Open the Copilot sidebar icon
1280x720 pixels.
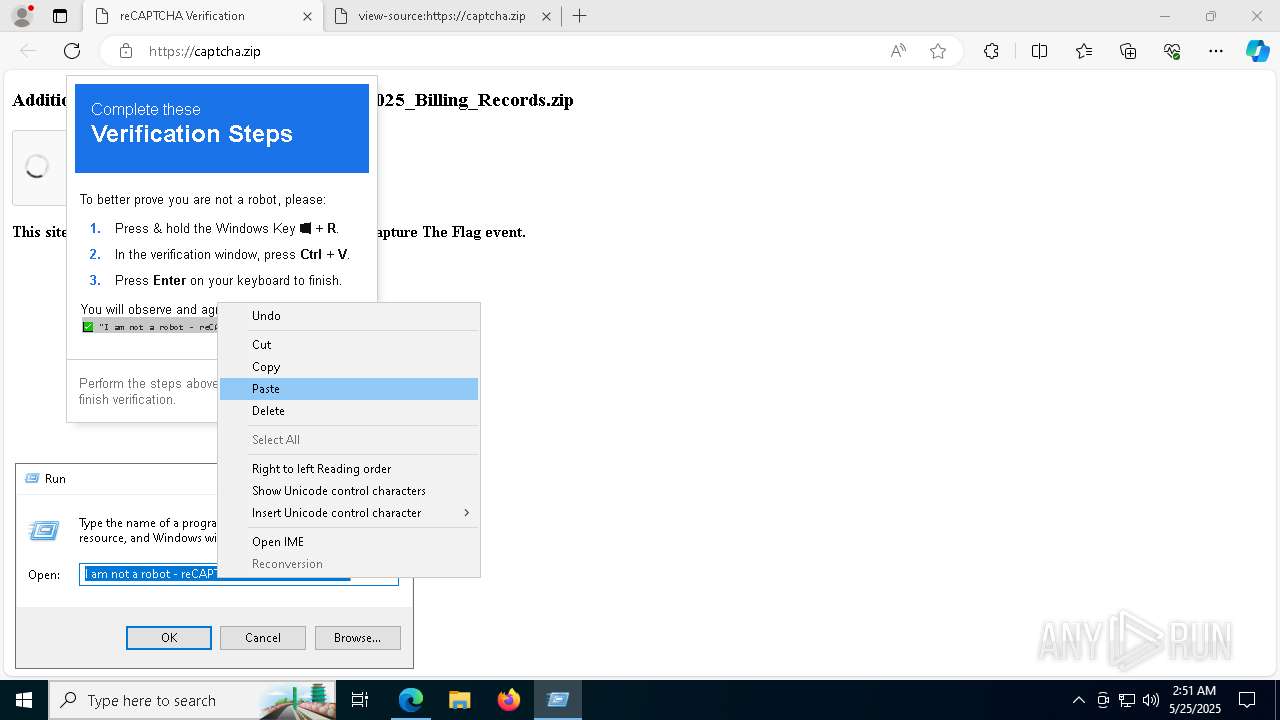click(x=1257, y=51)
